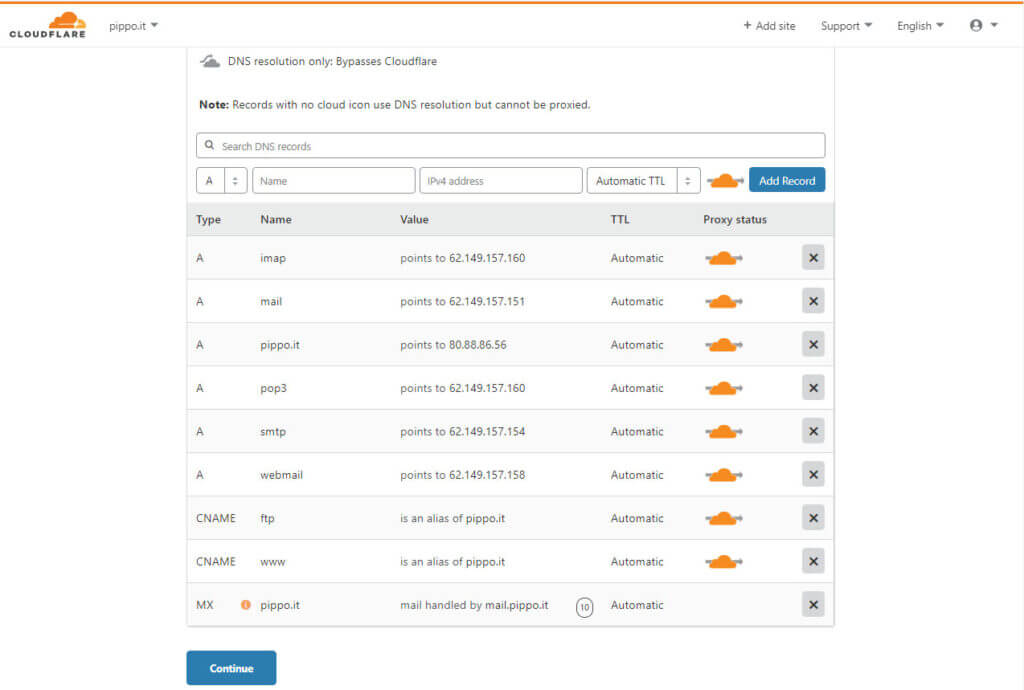This screenshot has width=1024, height=690.
Task: Click the ftp CNAME record name
Action: [267, 518]
